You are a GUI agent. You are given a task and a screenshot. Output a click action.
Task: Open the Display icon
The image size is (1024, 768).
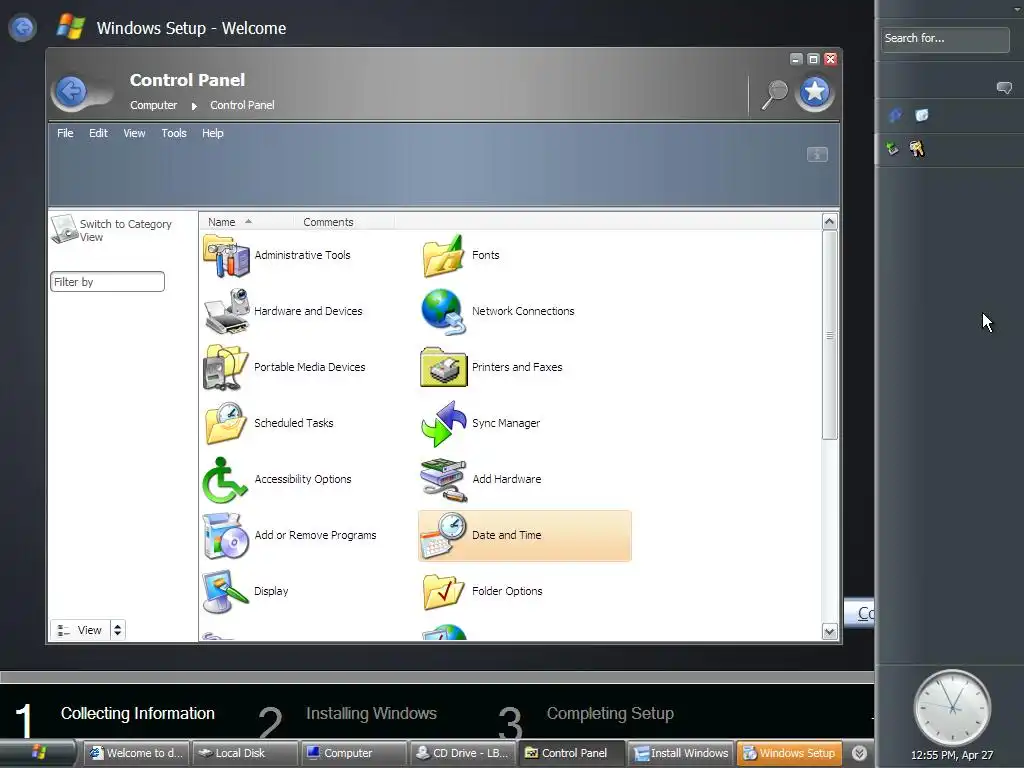click(226, 591)
